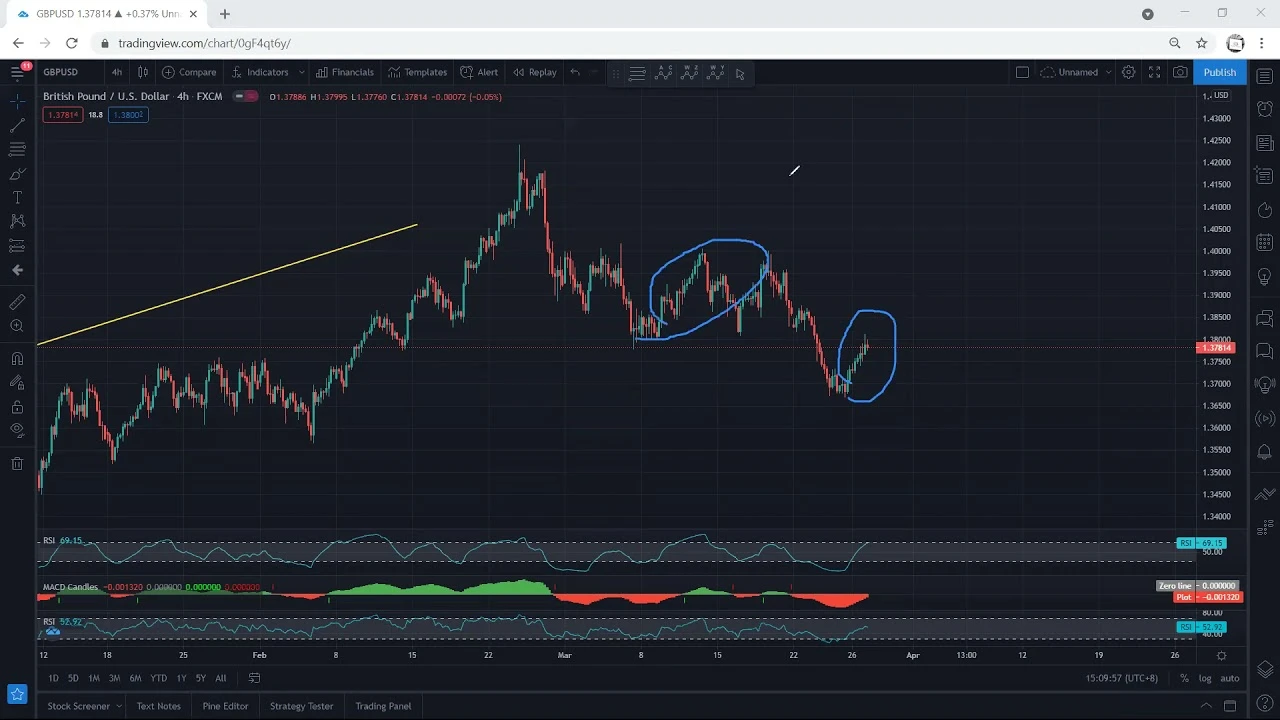Viewport: 1280px width, 720px height.
Task: Open the alerts alarm clock panel
Action: click(x=1264, y=109)
